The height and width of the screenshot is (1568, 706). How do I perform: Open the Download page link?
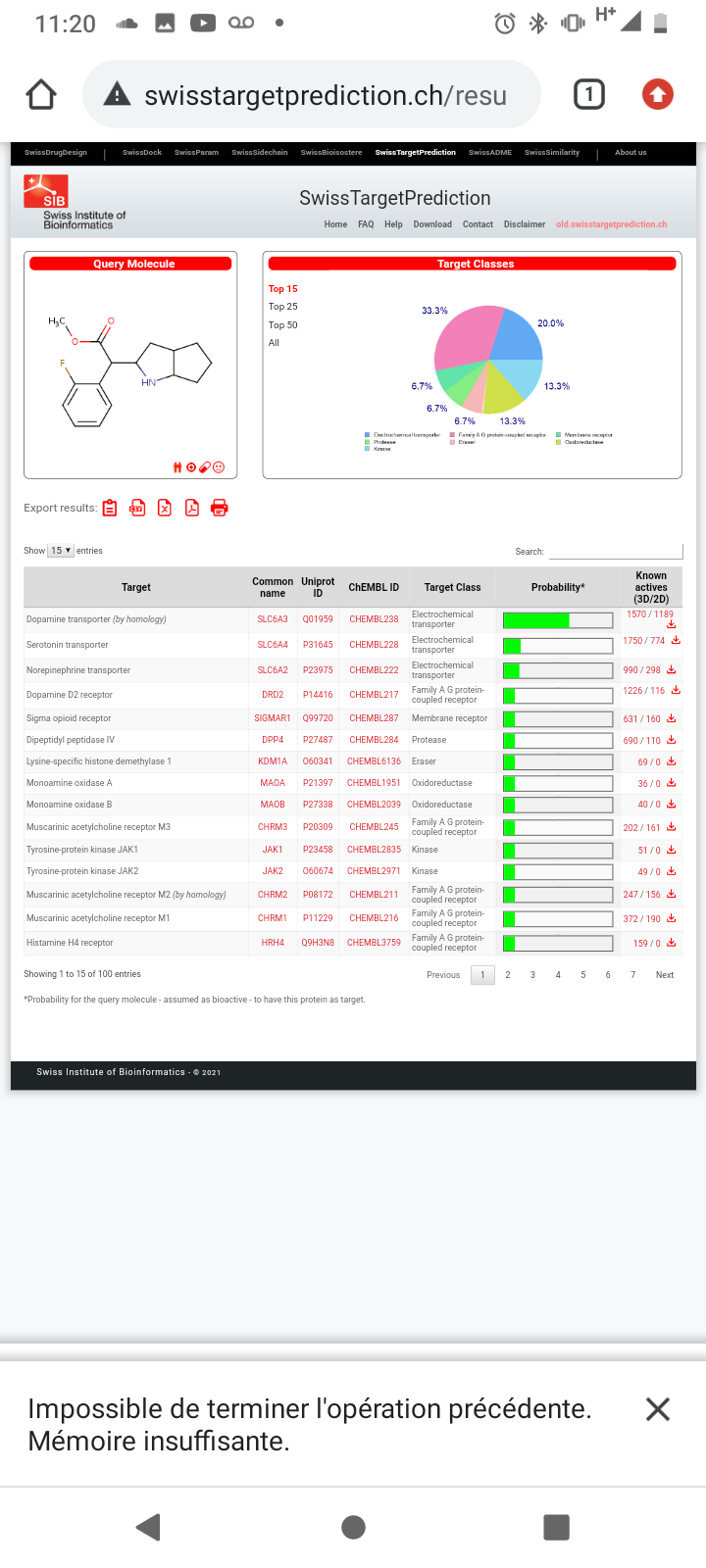[x=432, y=224]
